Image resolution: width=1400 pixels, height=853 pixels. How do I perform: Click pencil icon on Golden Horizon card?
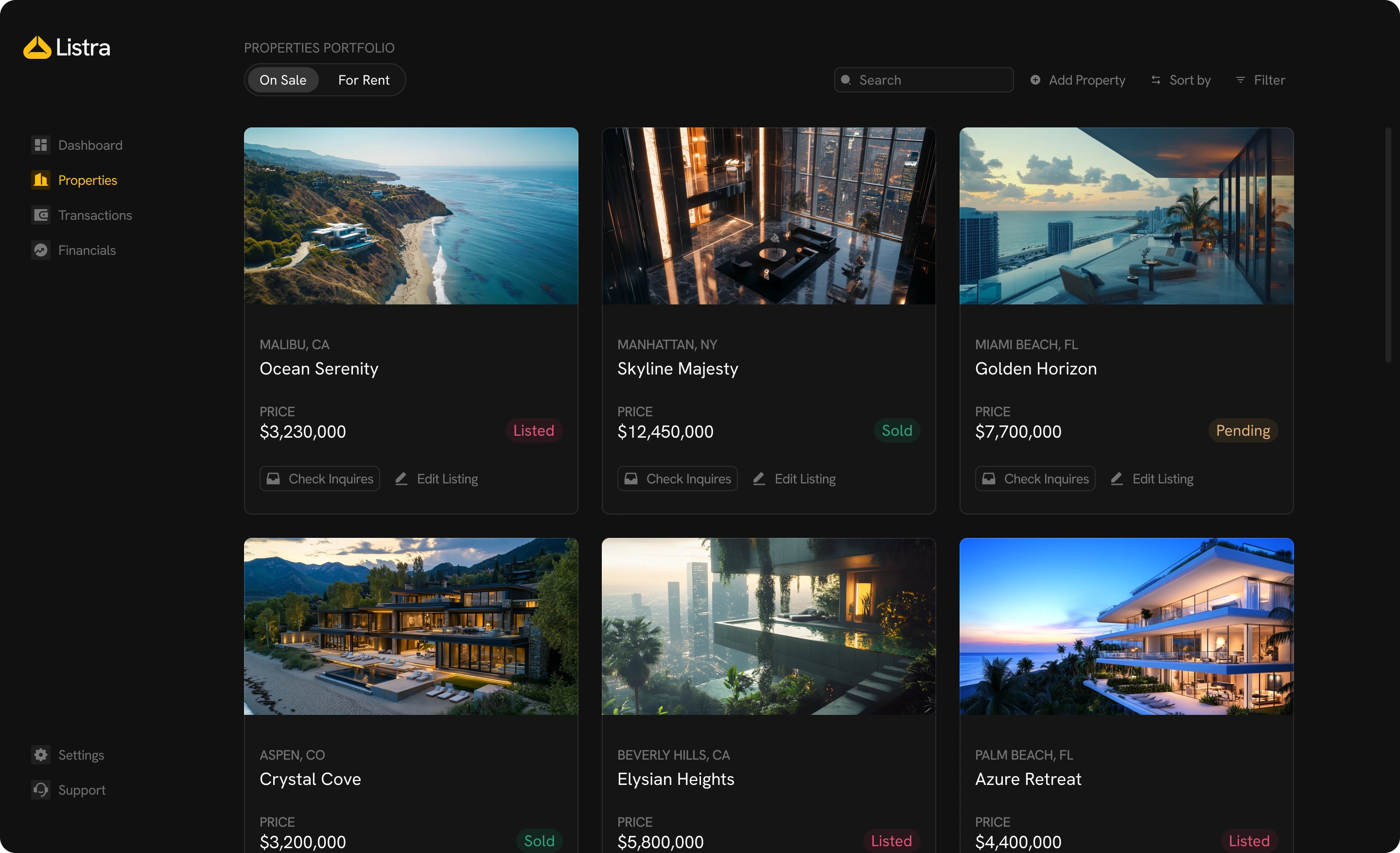(1117, 479)
